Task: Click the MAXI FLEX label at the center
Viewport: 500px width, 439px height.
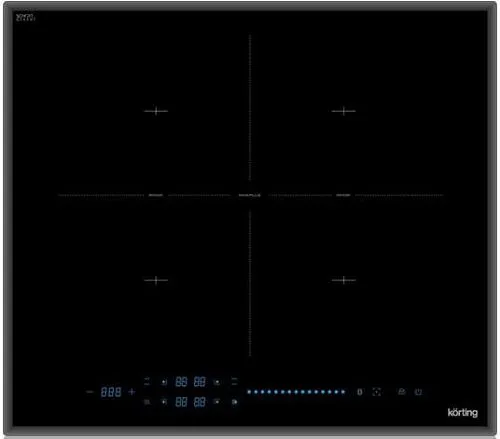Action: 250,195
